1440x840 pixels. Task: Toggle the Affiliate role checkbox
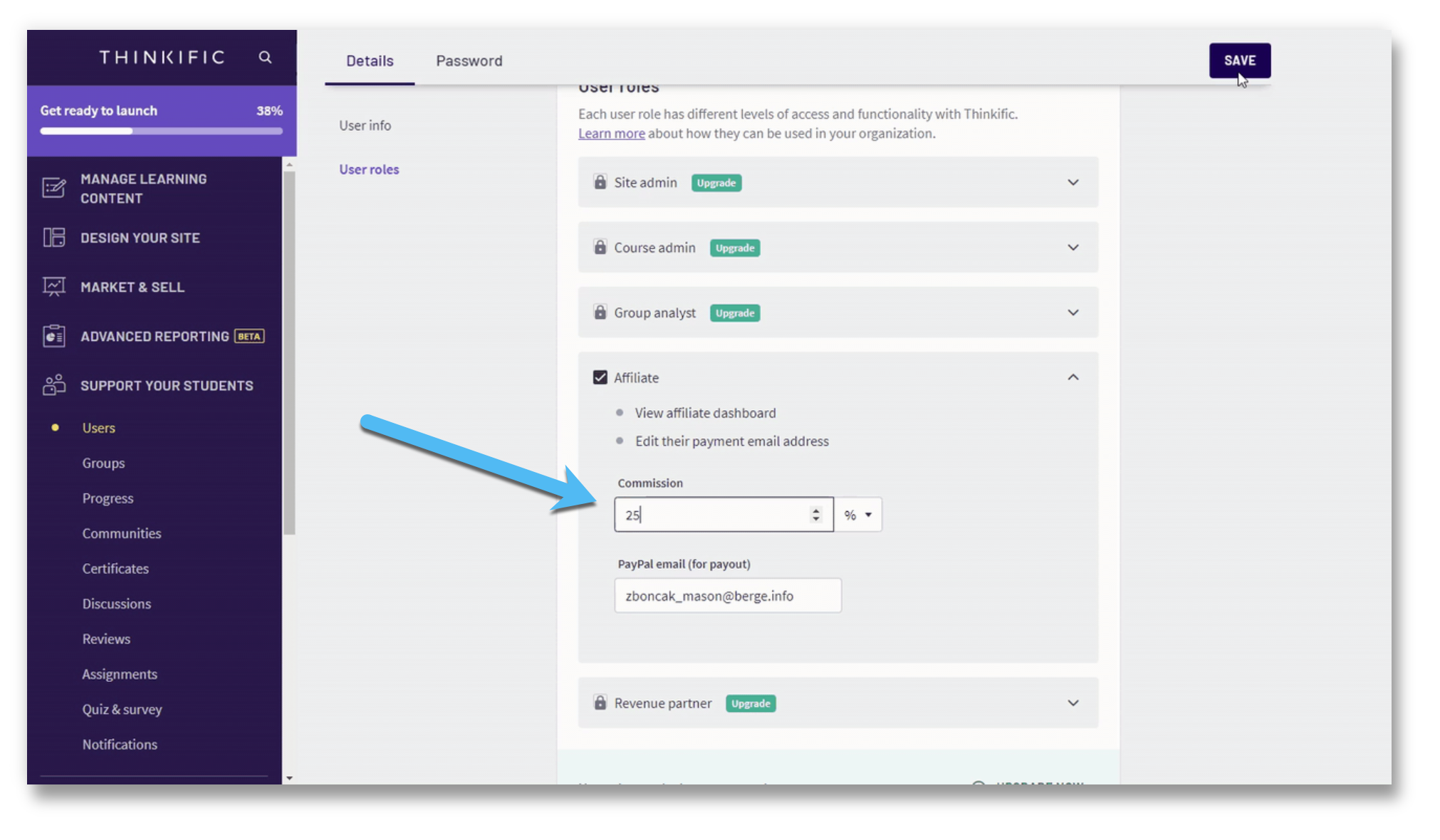[x=600, y=377]
